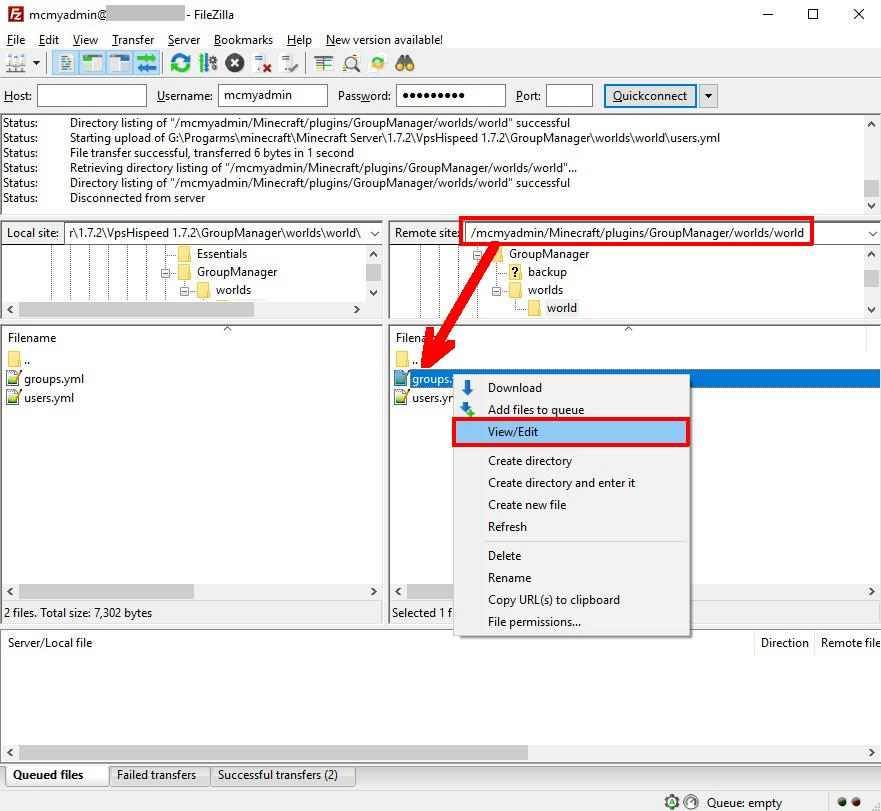Click the Server/Local file column header

point(378,643)
